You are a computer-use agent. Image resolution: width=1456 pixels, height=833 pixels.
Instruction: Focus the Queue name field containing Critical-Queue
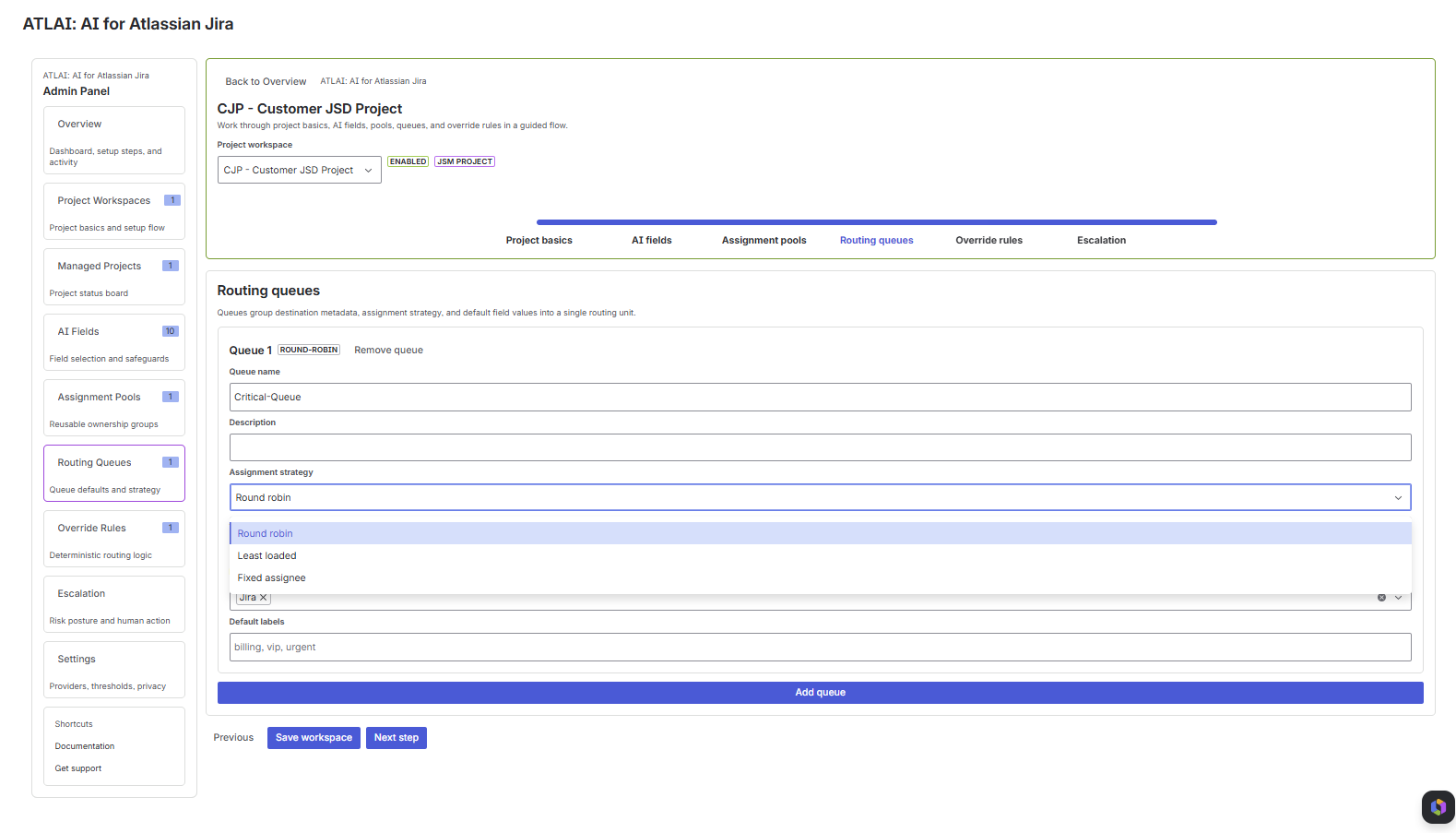coord(820,397)
